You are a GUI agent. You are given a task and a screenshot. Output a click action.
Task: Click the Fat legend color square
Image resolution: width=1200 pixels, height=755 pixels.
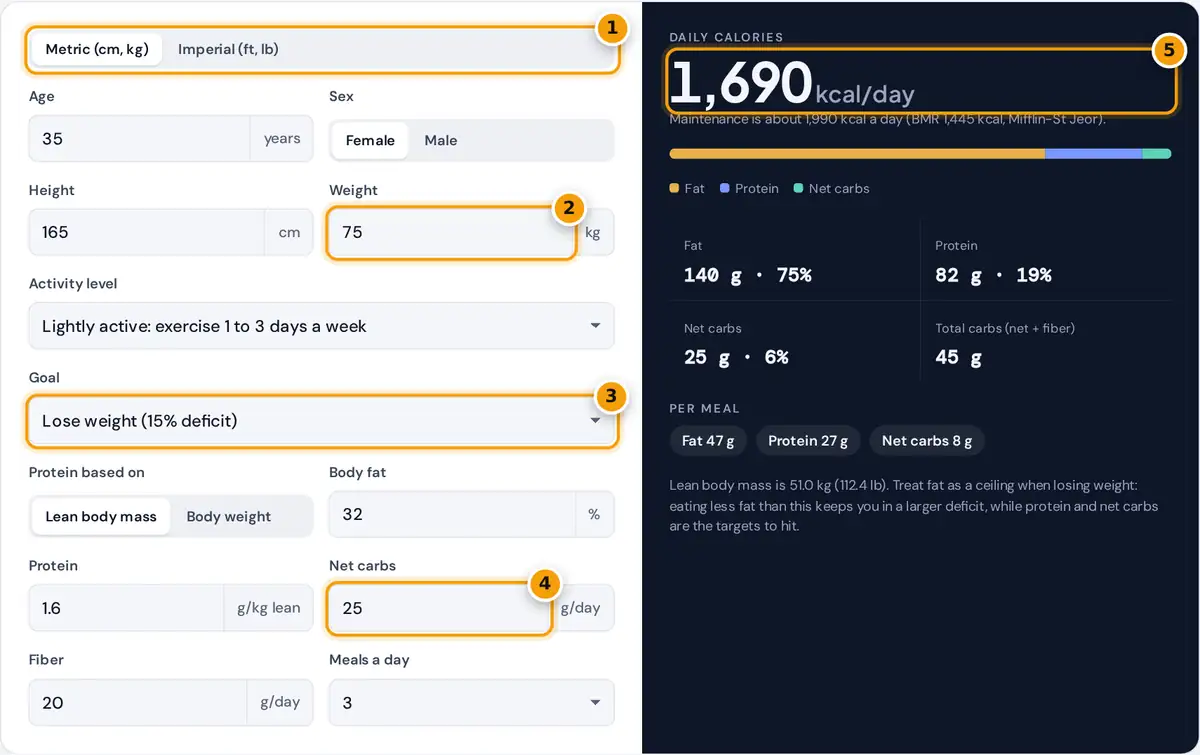coord(674,188)
